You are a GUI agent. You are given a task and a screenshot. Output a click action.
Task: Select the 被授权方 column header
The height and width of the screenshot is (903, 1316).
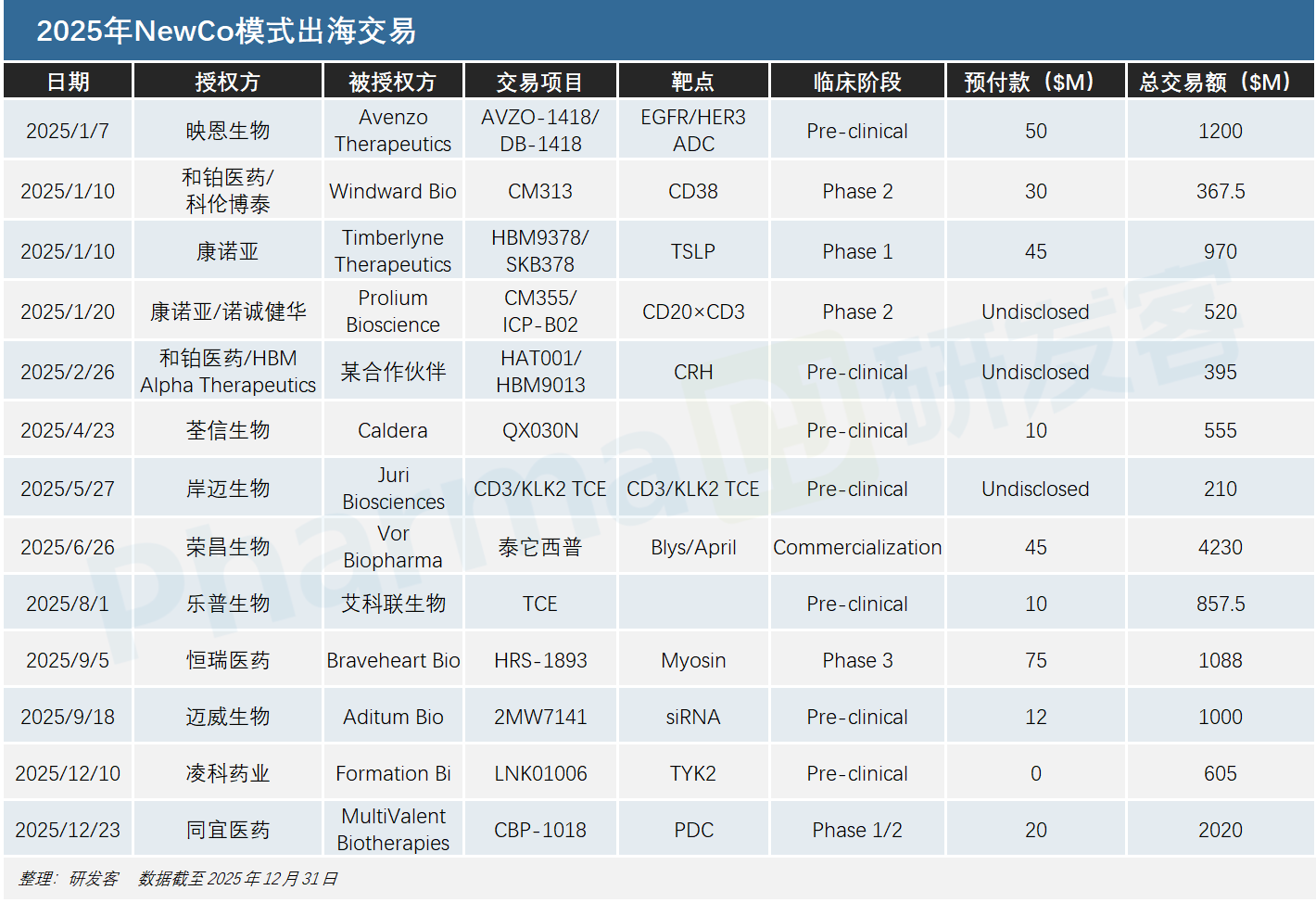pos(392,82)
